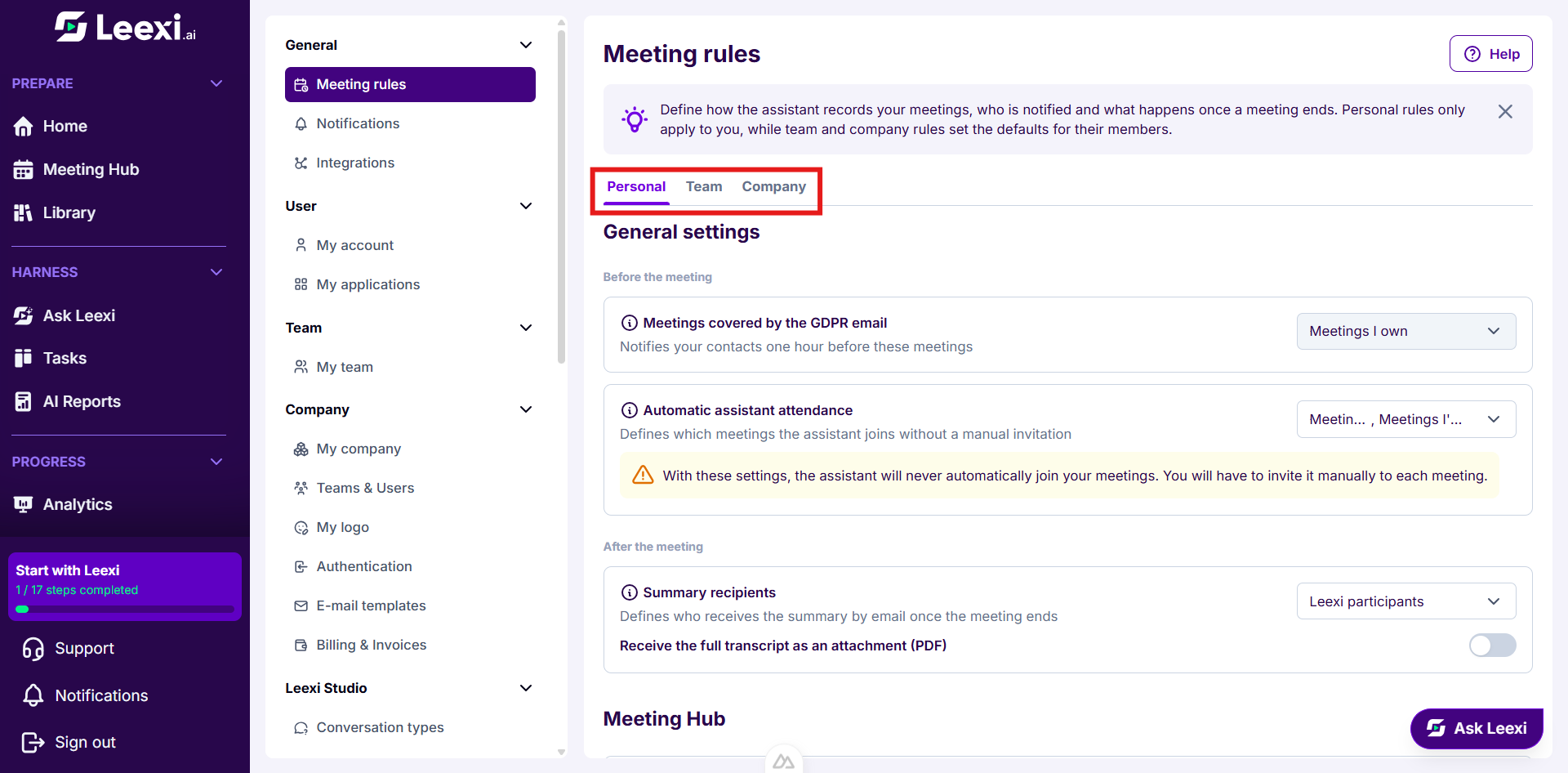The image size is (1568, 773).
Task: Open Notifications in the General settings group
Action: pyautogui.click(x=410, y=123)
